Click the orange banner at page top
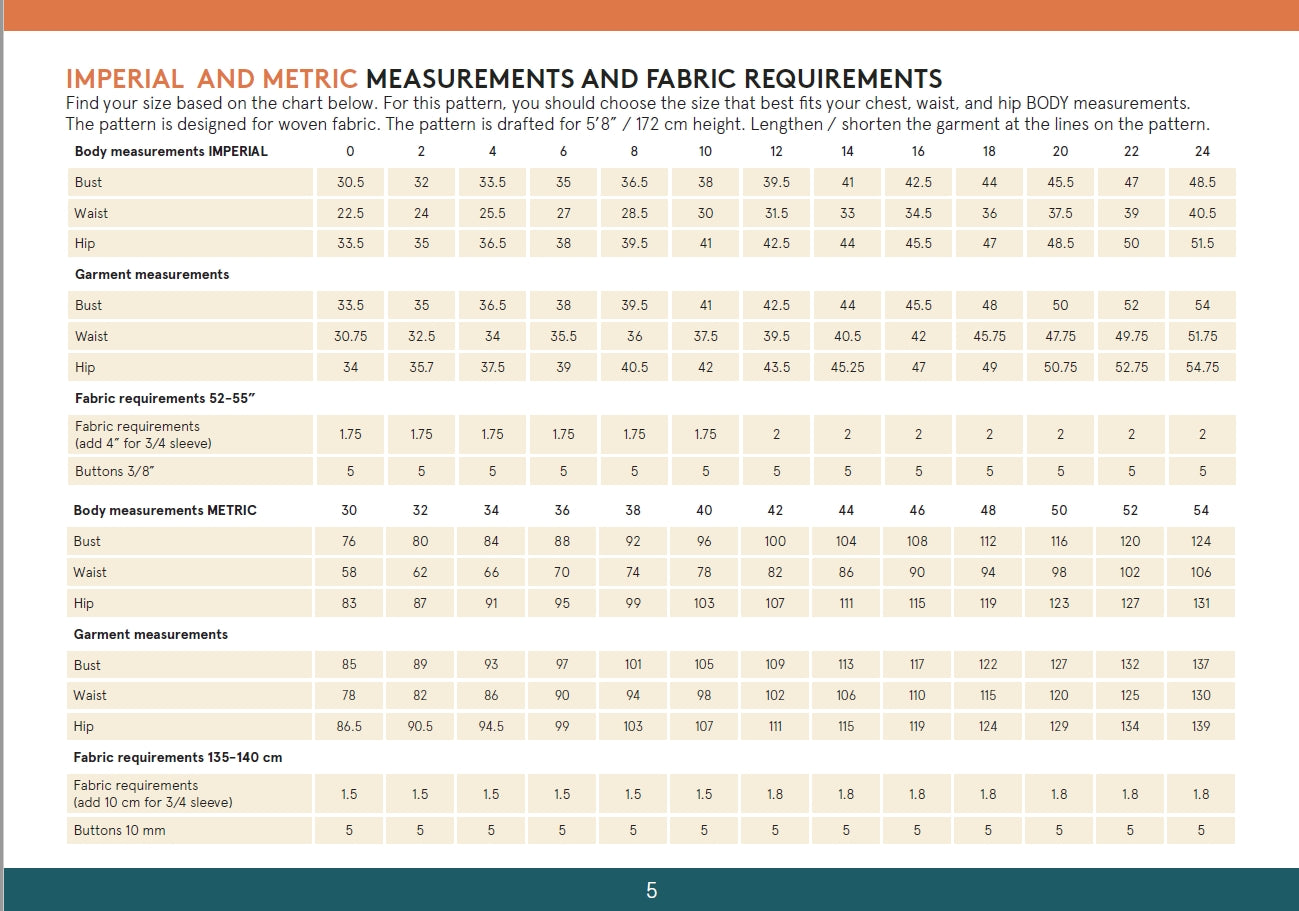 [x=649, y=15]
